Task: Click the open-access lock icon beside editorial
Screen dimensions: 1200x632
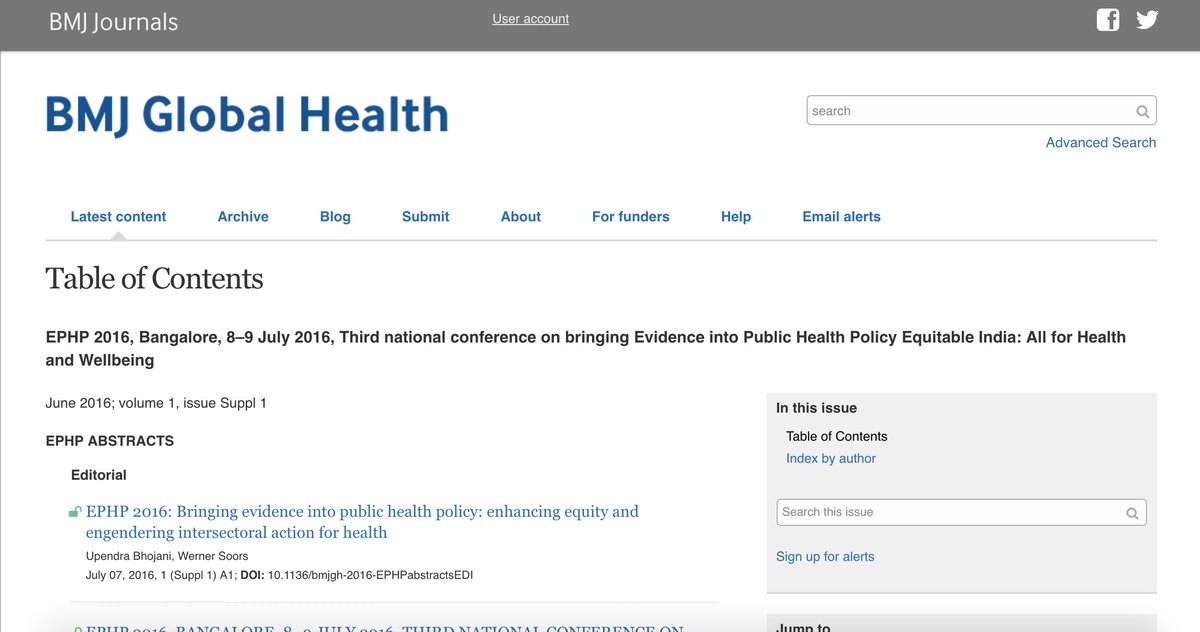Action: coord(75,512)
